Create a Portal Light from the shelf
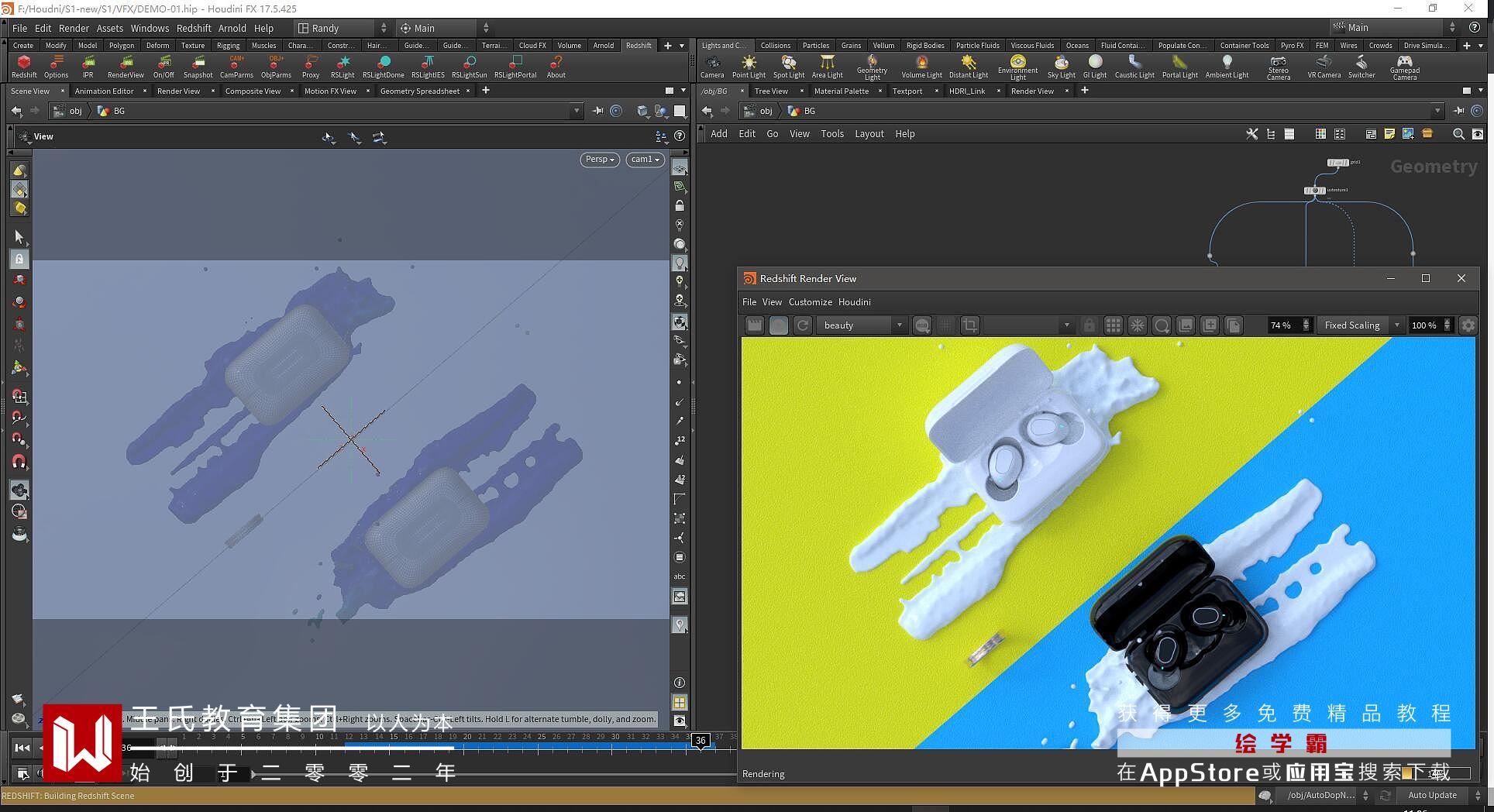 [1180, 67]
